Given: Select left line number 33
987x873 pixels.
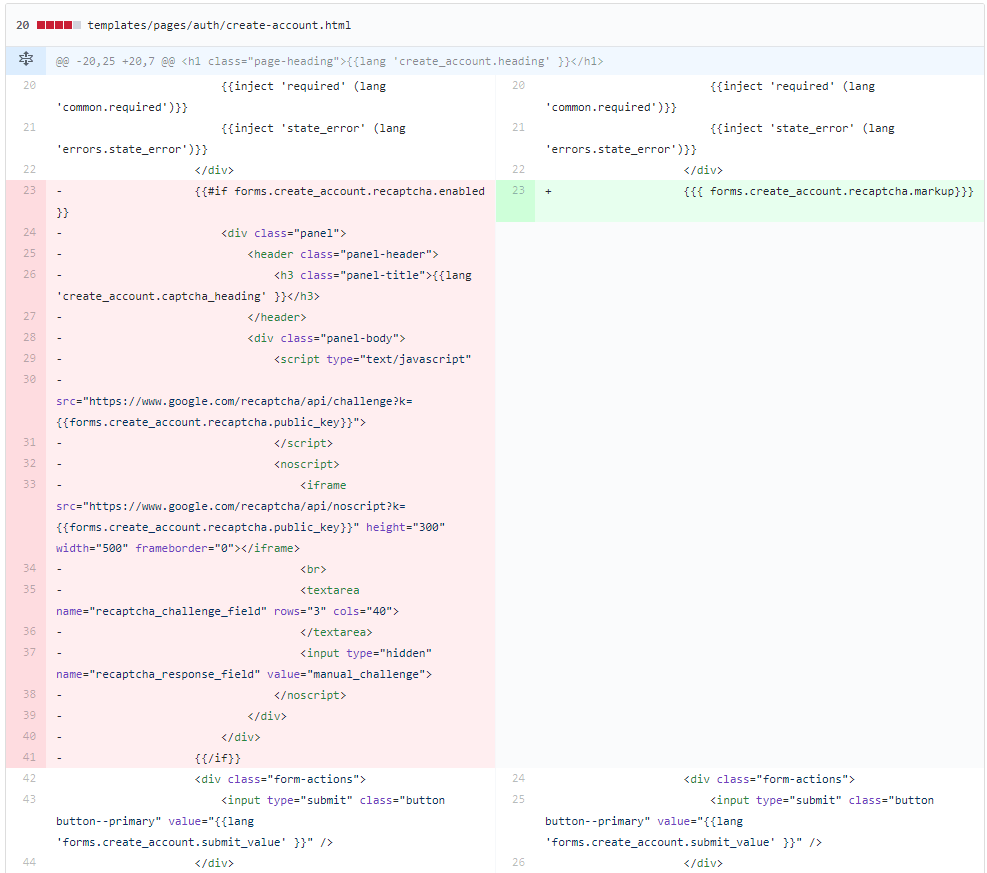Looking at the screenshot, I should [30, 484].
